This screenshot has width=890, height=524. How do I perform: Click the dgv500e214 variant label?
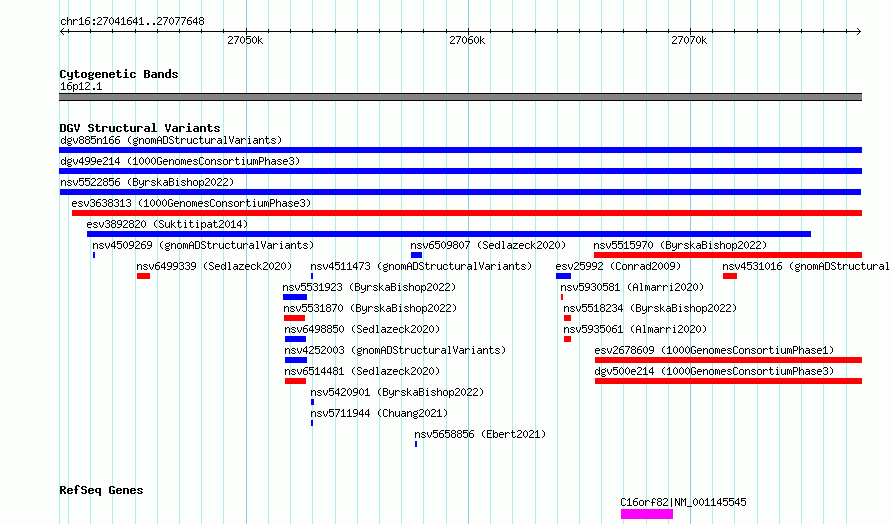[714, 371]
